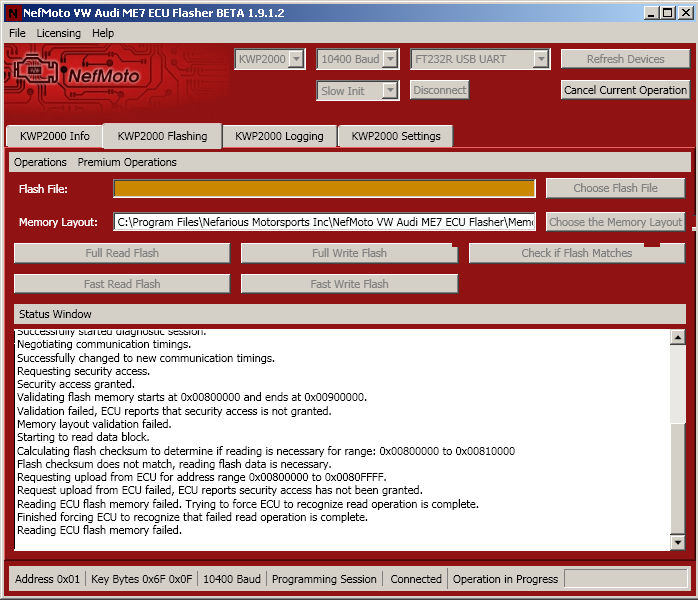Screen dimensions: 698x600
Task: Click Full Read Flash button
Action: (x=122, y=253)
